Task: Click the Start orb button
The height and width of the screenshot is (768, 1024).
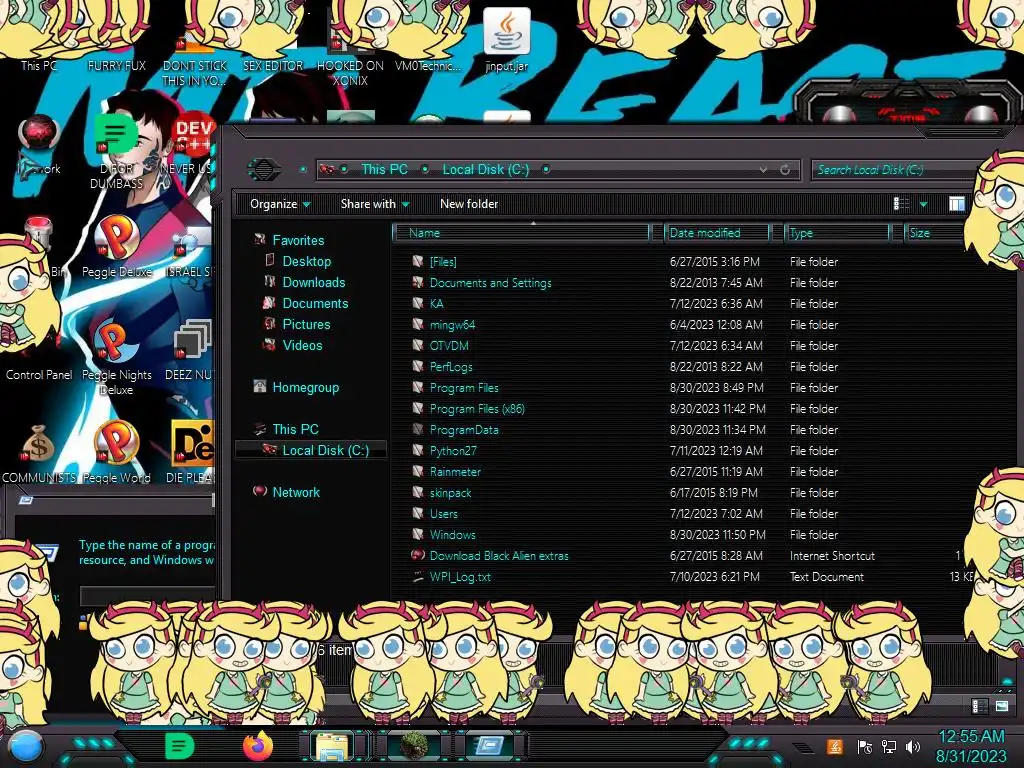Action: 25,747
